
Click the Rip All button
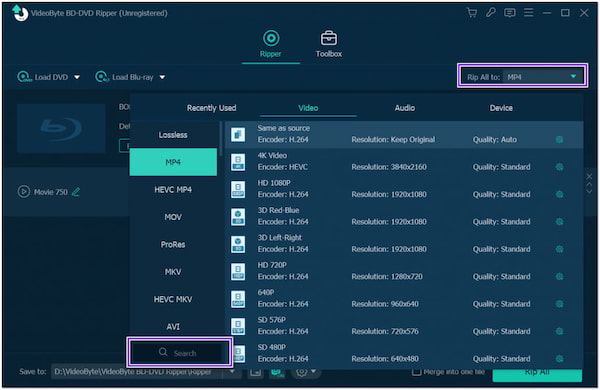(x=537, y=375)
